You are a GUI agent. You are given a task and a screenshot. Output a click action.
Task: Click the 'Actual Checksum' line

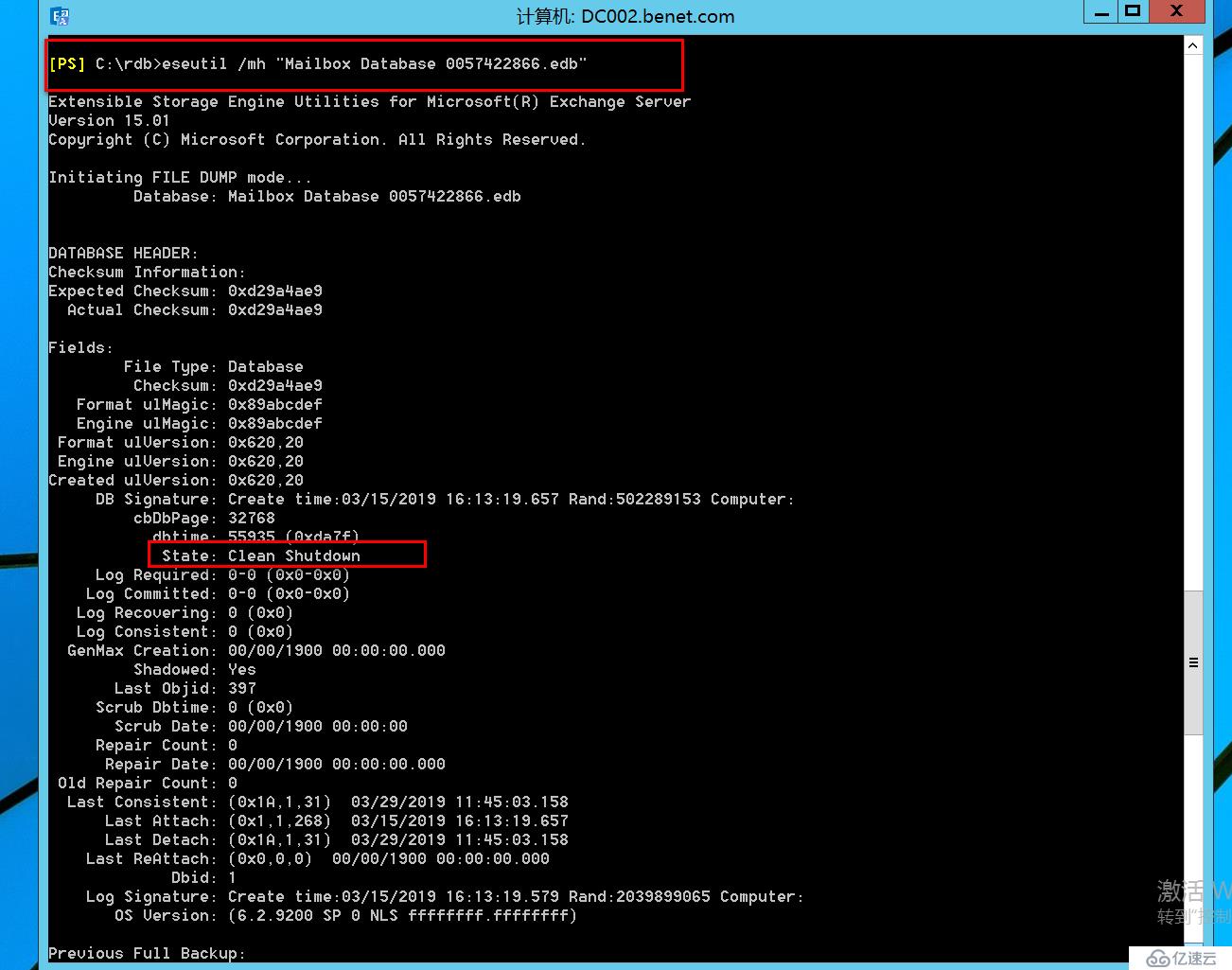click(194, 309)
